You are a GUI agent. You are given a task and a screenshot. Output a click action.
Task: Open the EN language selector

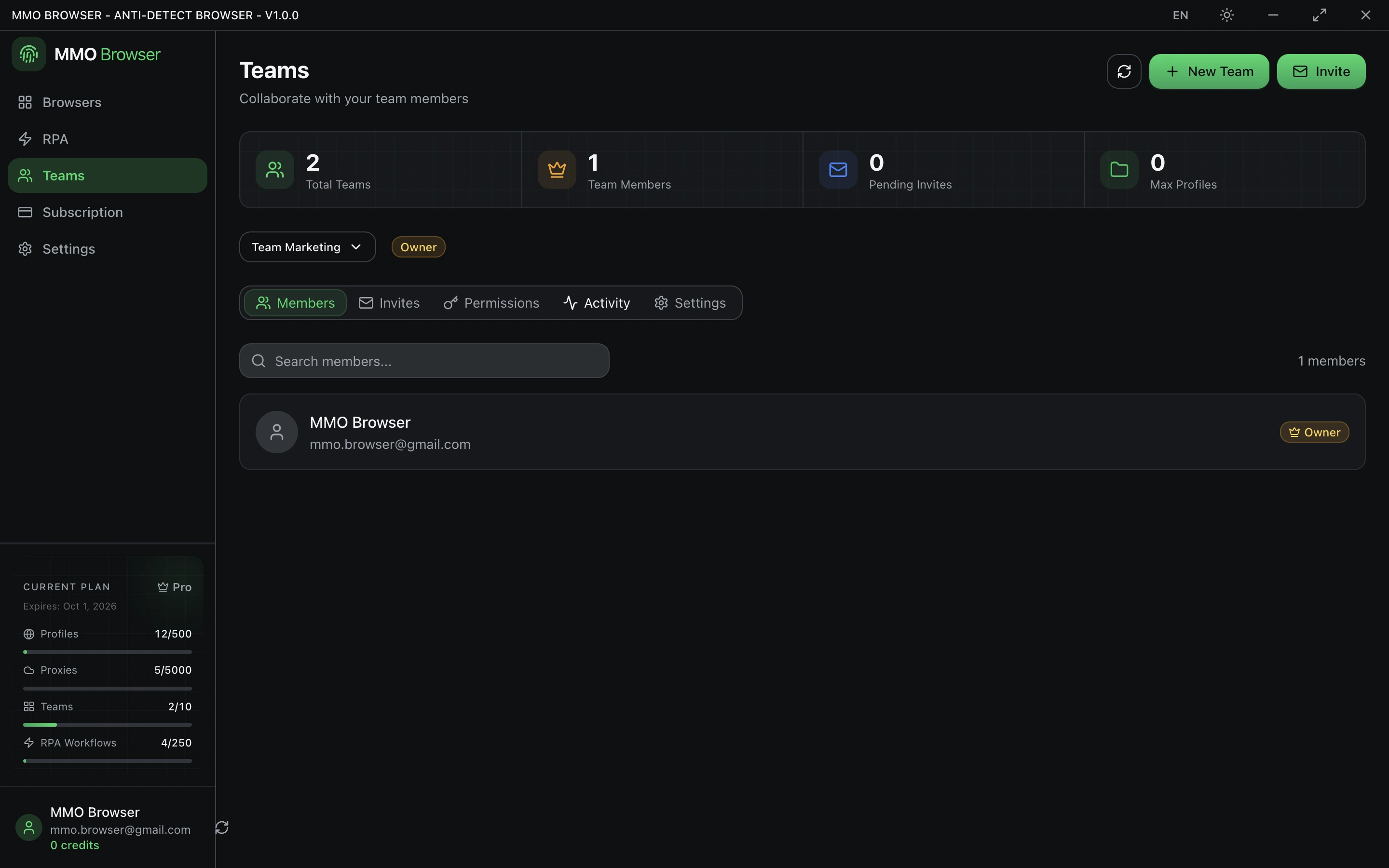tap(1180, 15)
